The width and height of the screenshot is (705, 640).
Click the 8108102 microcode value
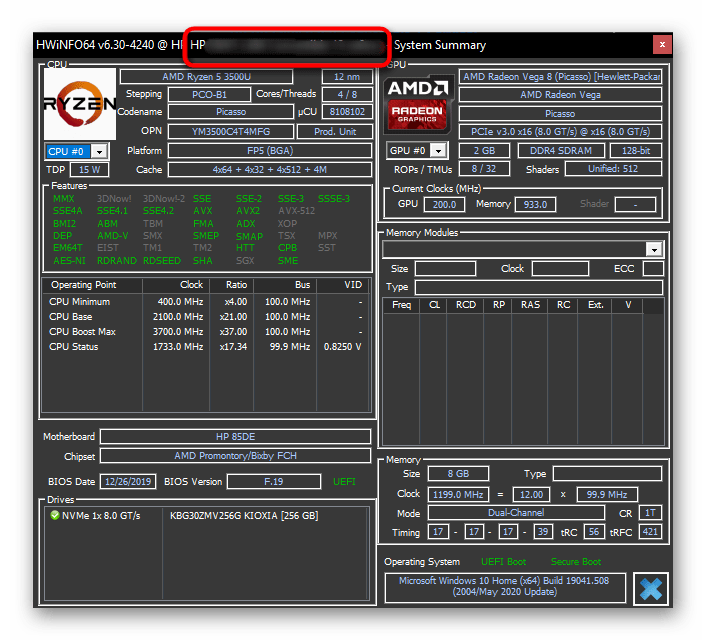(x=347, y=112)
